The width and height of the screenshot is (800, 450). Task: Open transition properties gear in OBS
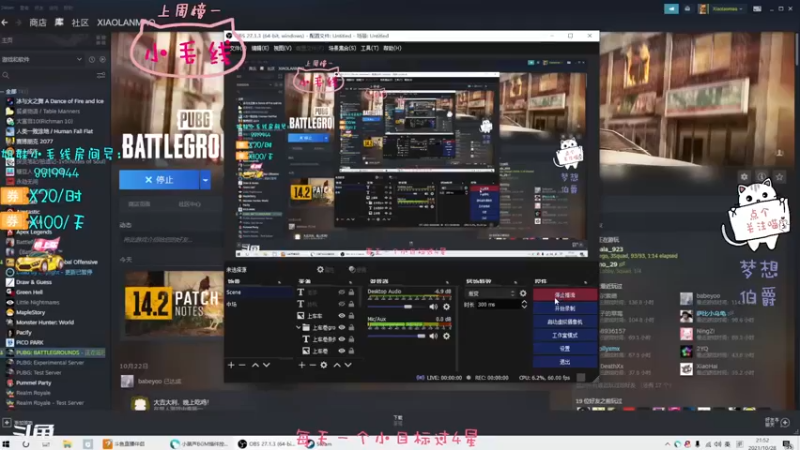coord(523,293)
